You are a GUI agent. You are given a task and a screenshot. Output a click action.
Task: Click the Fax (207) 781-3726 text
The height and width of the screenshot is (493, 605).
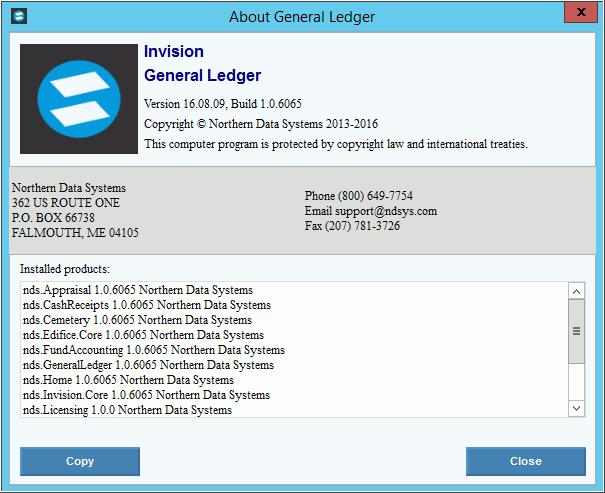[x=352, y=226]
